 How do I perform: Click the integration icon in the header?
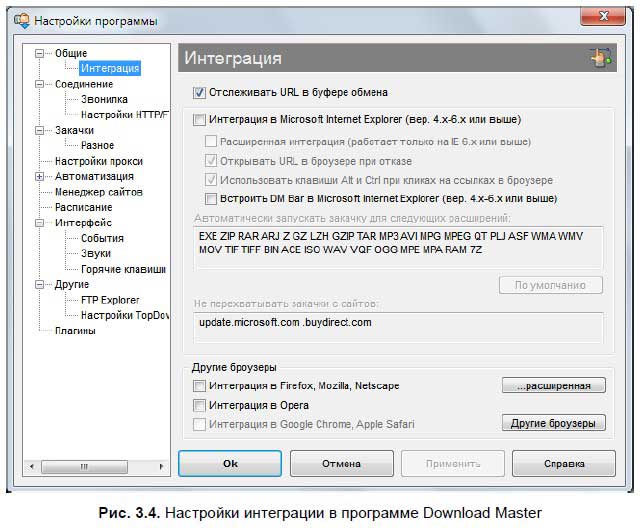600,59
